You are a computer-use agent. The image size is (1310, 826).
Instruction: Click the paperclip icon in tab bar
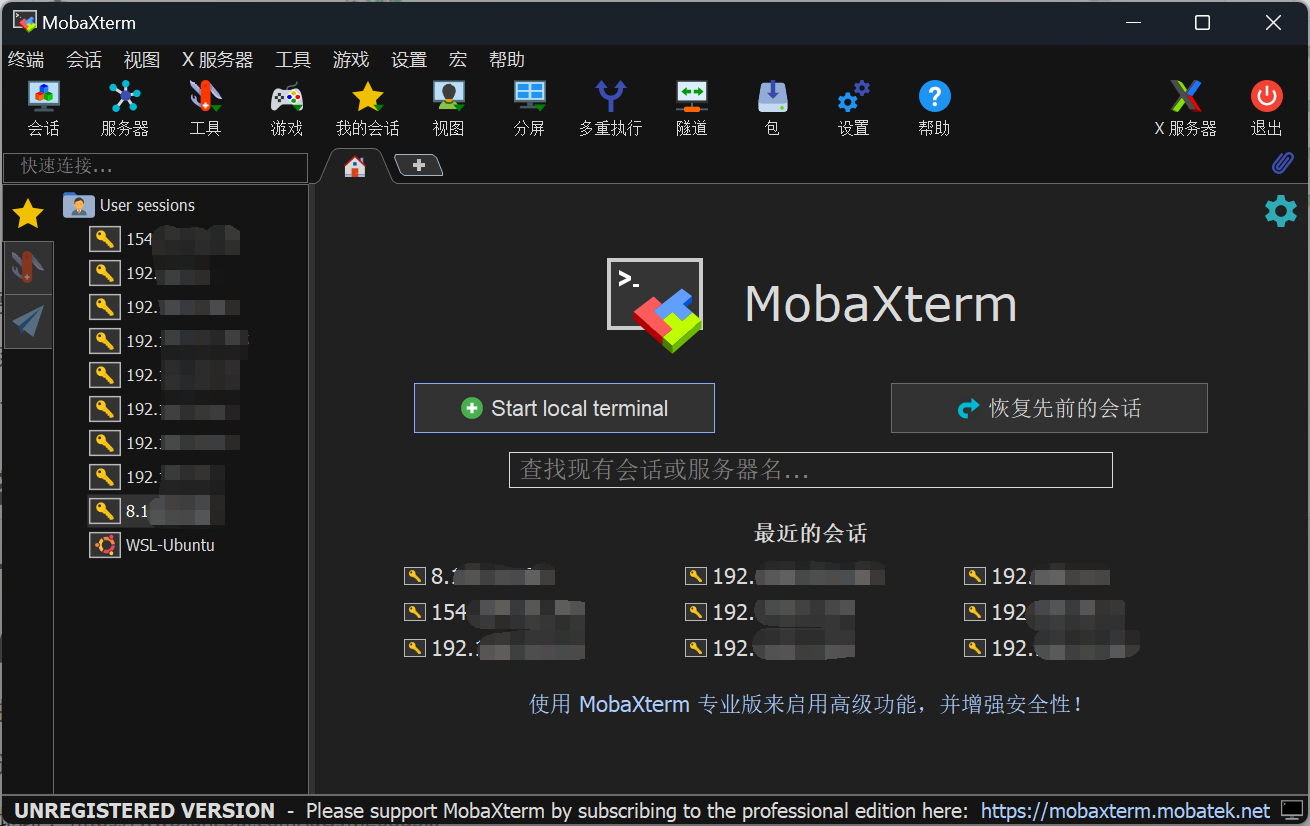click(1282, 163)
